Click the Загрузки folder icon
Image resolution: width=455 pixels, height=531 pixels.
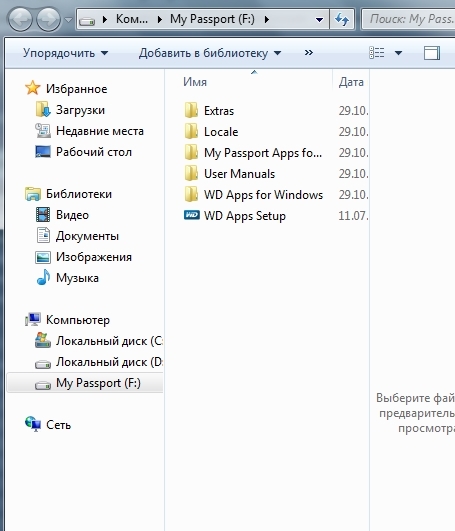tap(43, 109)
